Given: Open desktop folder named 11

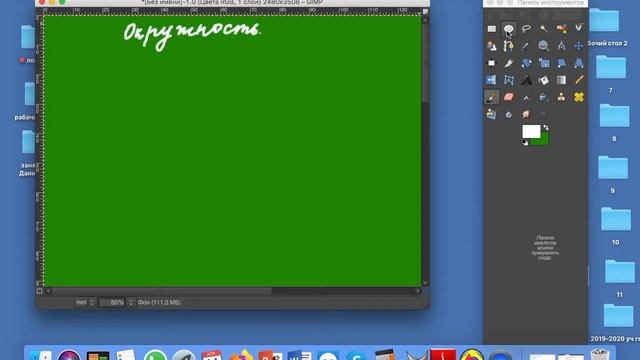Looking at the screenshot, I should (x=620, y=271).
